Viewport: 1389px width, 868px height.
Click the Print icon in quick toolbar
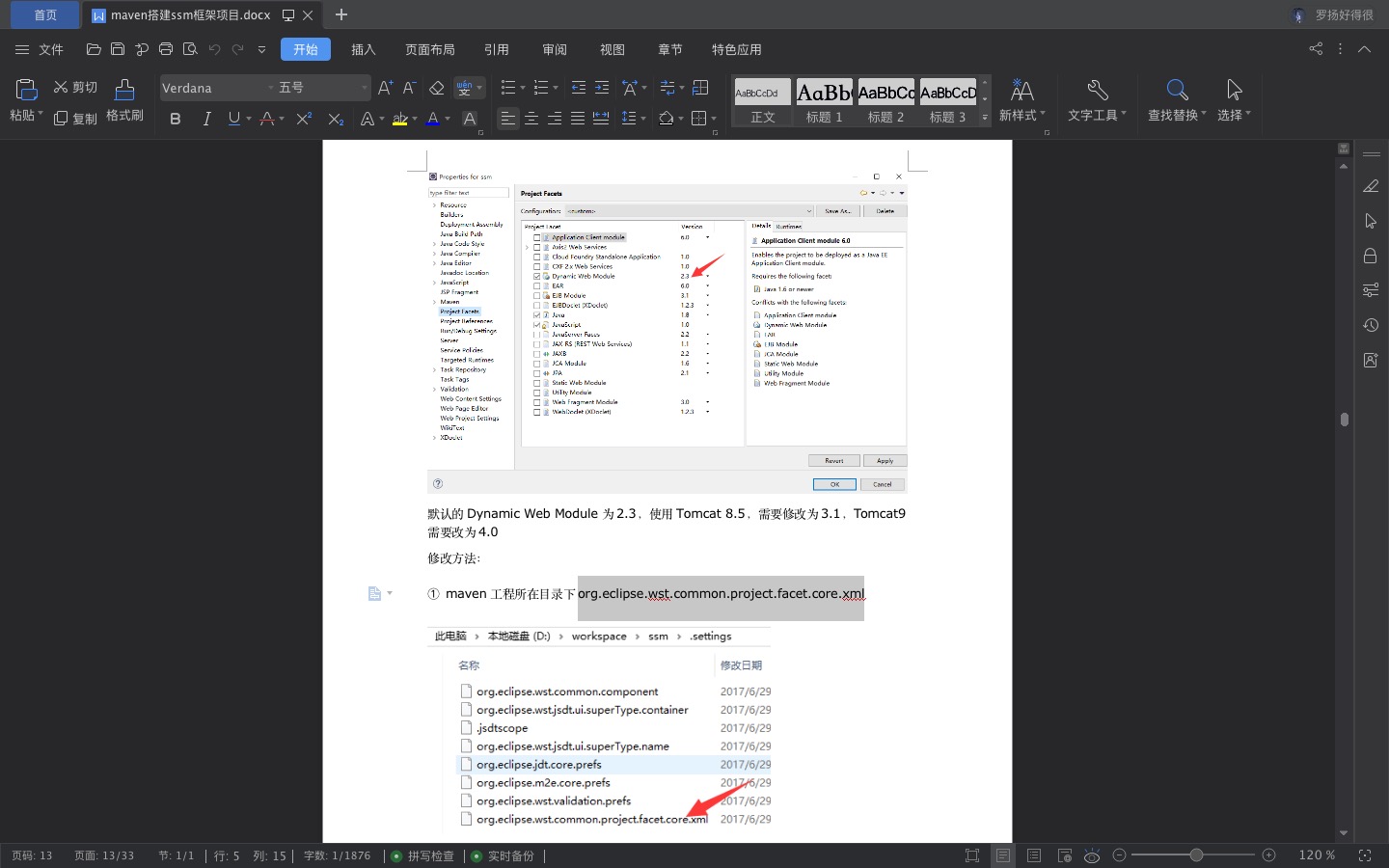click(x=166, y=49)
